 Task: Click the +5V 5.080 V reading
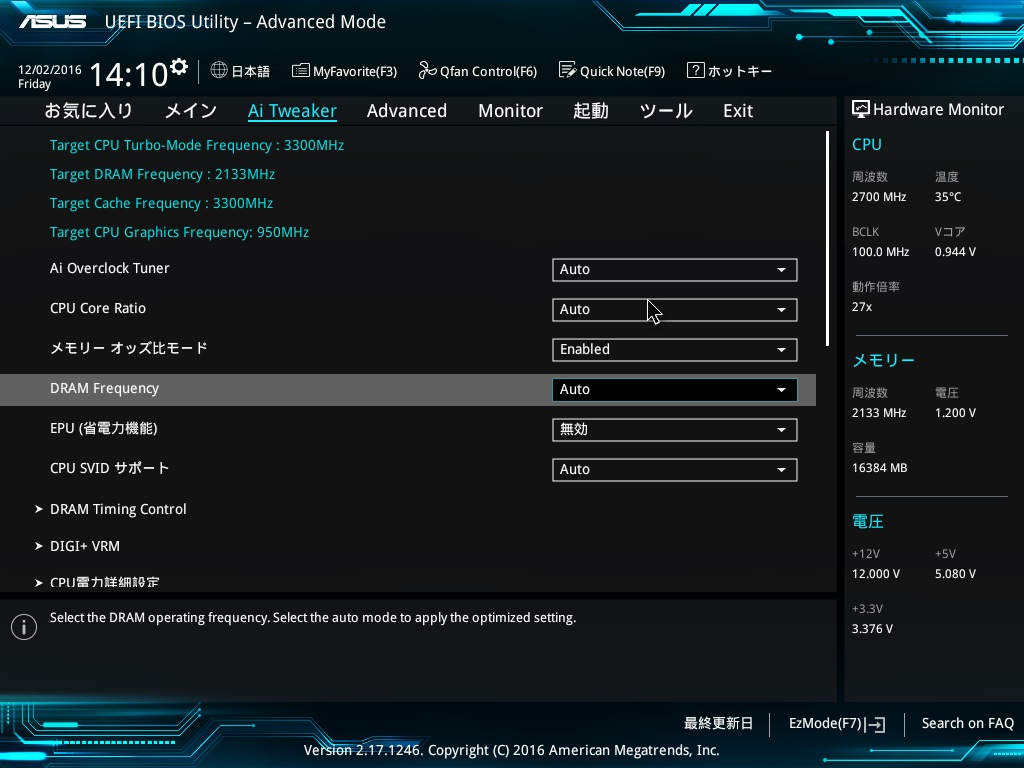click(x=955, y=573)
